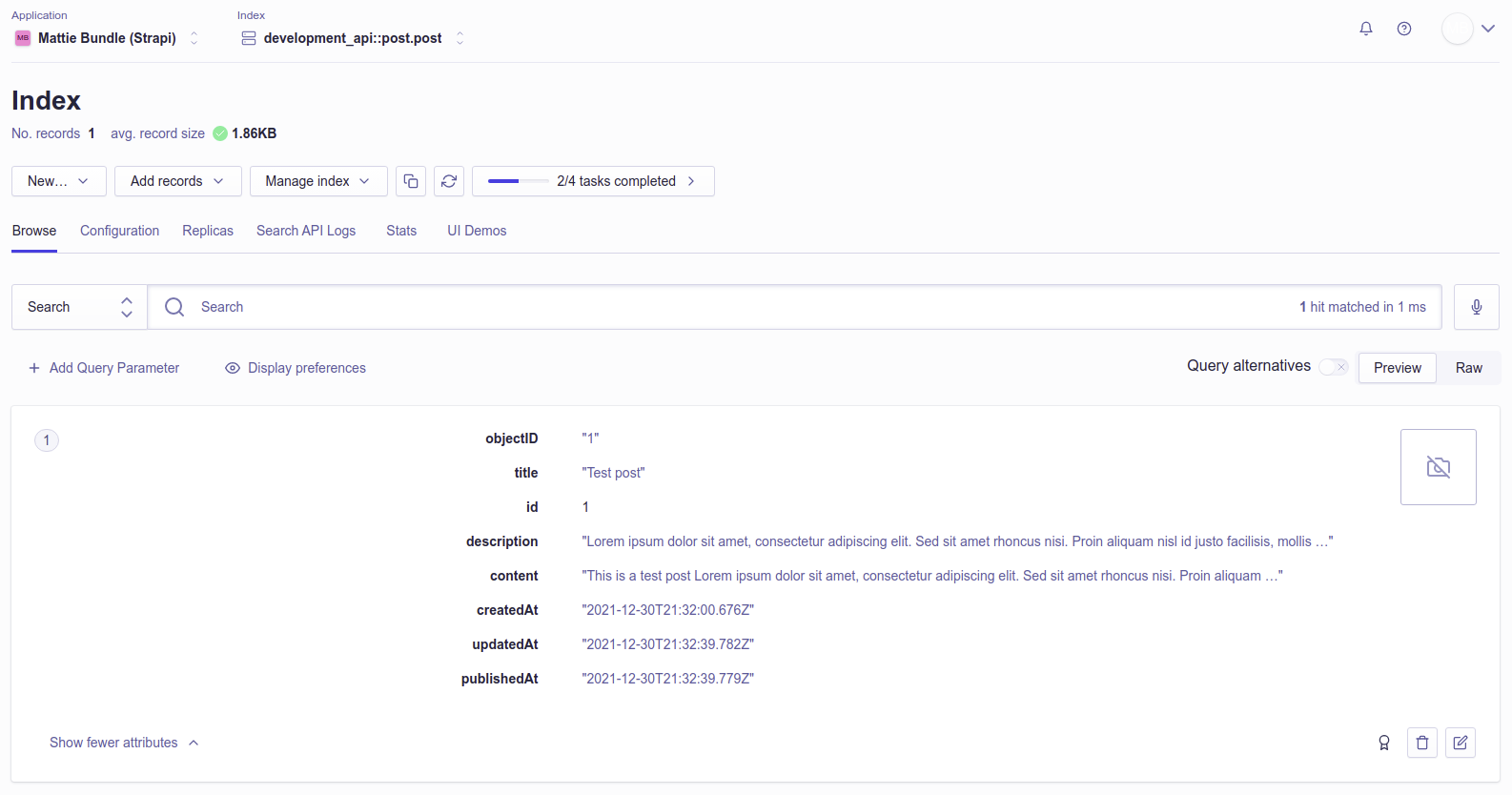1512x795 pixels.
Task: Switch to the Replicas tab
Action: click(x=208, y=231)
